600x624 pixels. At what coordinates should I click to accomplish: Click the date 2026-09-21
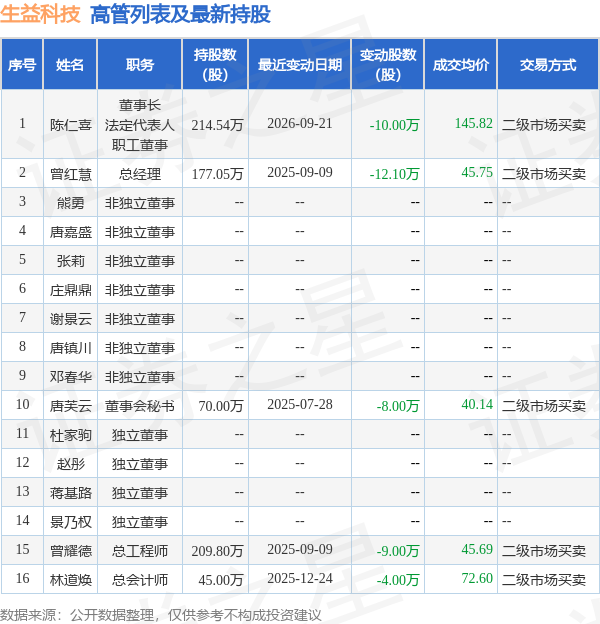pos(300,123)
